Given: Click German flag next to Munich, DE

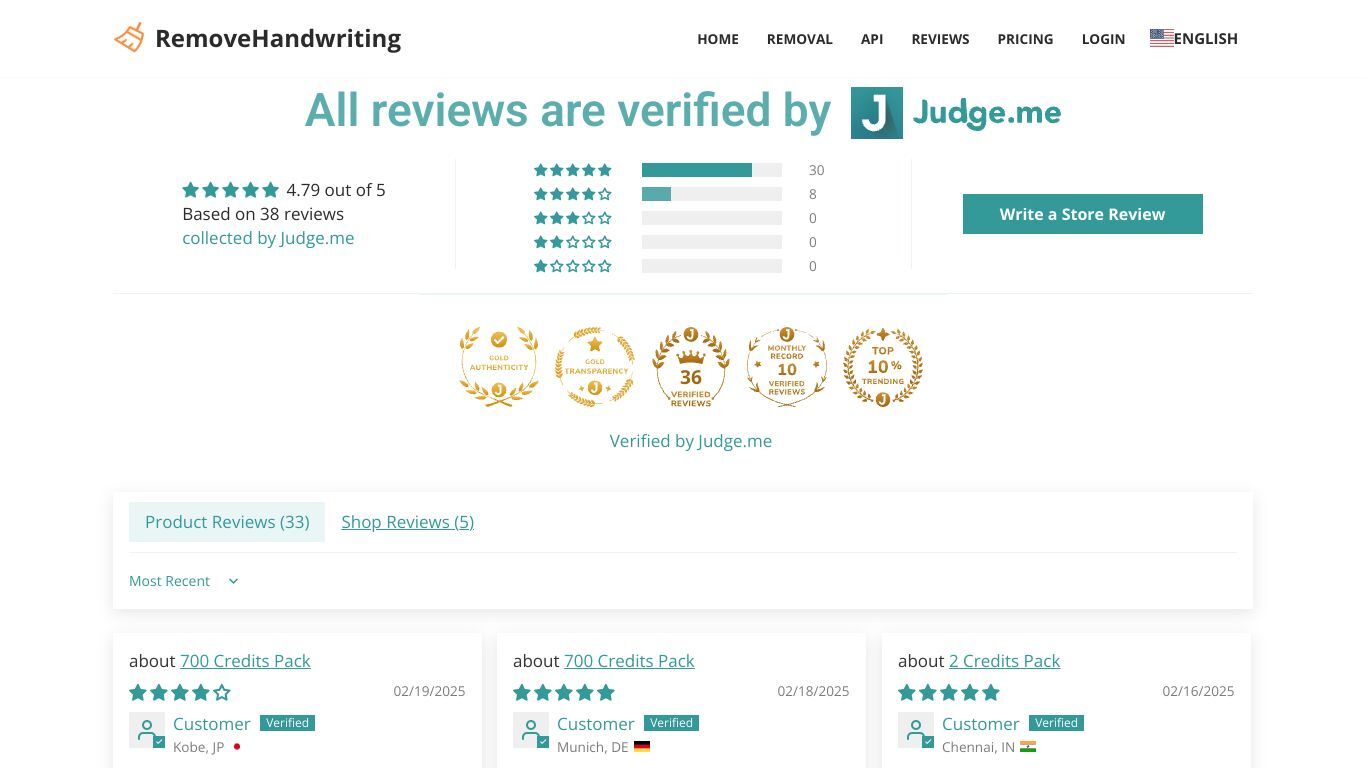Looking at the screenshot, I should pyautogui.click(x=642, y=747).
